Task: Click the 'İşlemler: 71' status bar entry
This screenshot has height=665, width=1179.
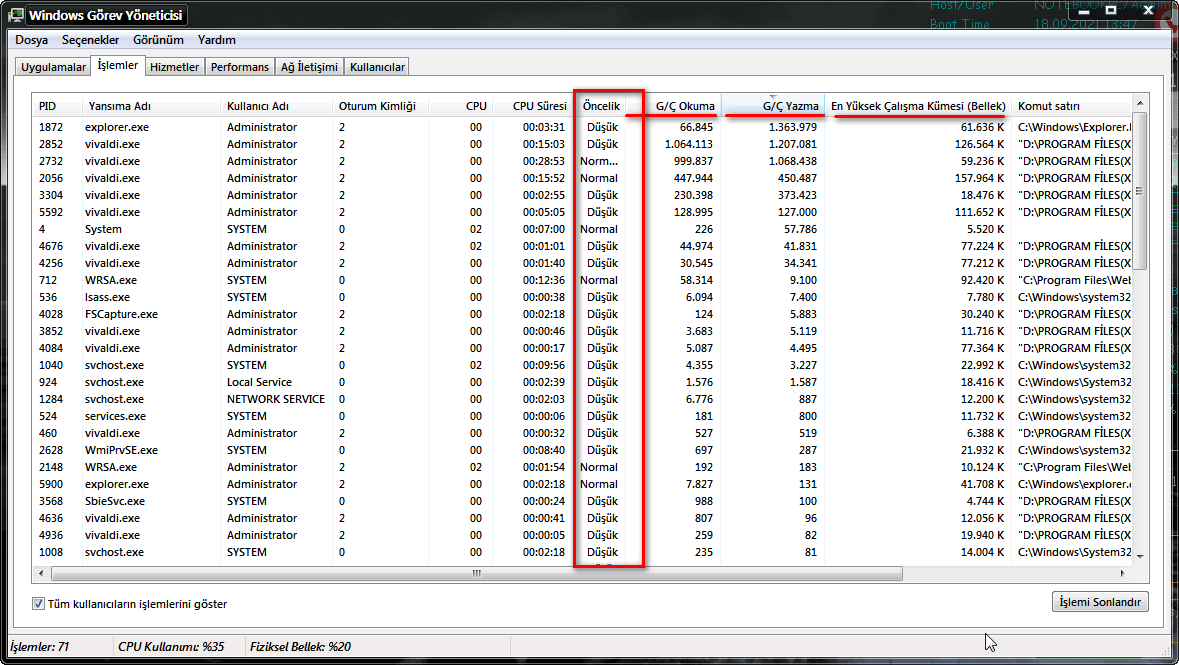Action: [40, 647]
